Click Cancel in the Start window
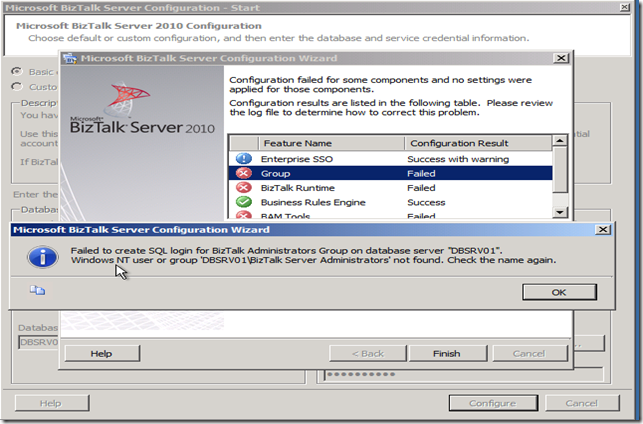 click(582, 403)
